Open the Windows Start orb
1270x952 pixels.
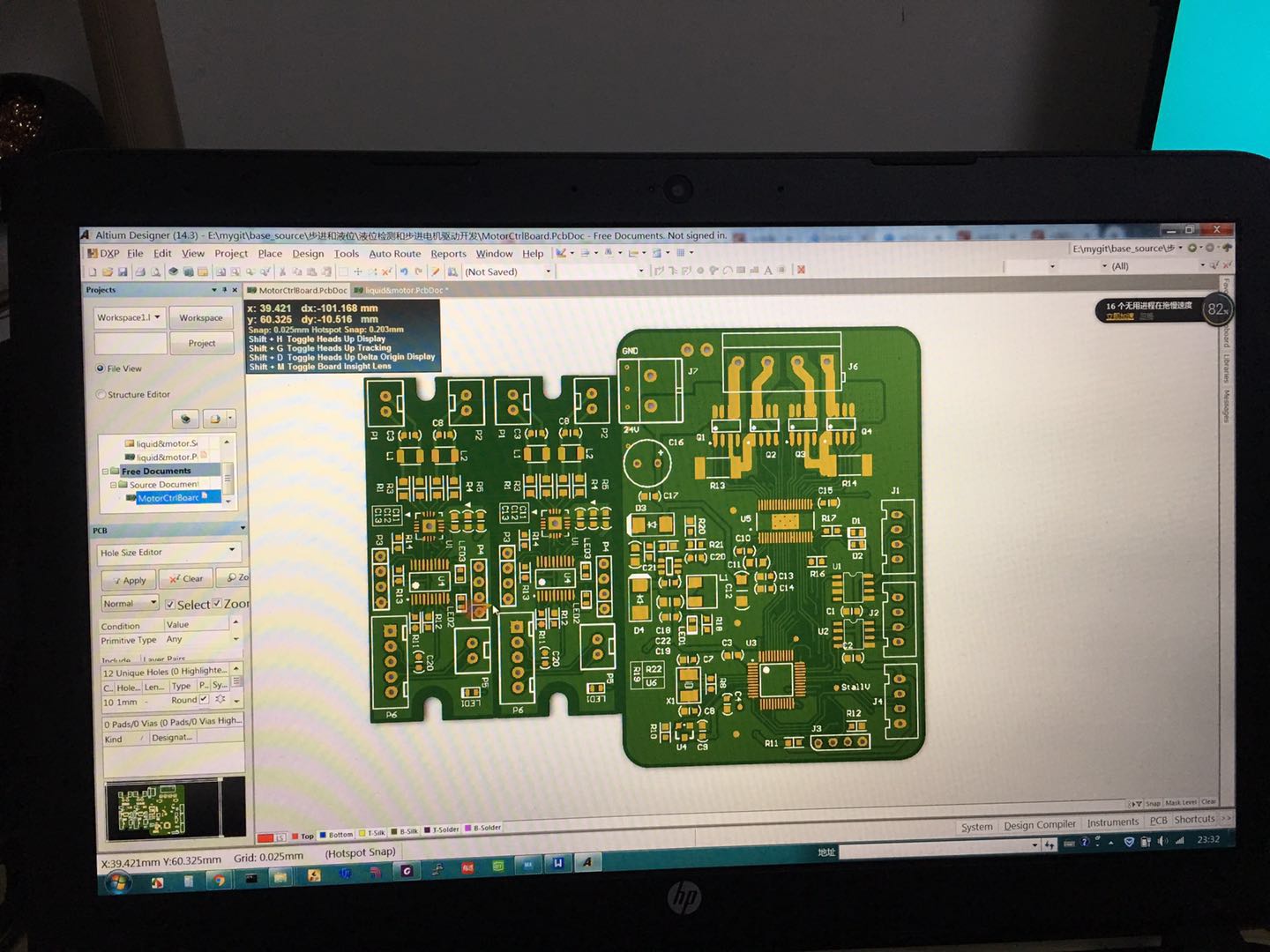tap(117, 882)
